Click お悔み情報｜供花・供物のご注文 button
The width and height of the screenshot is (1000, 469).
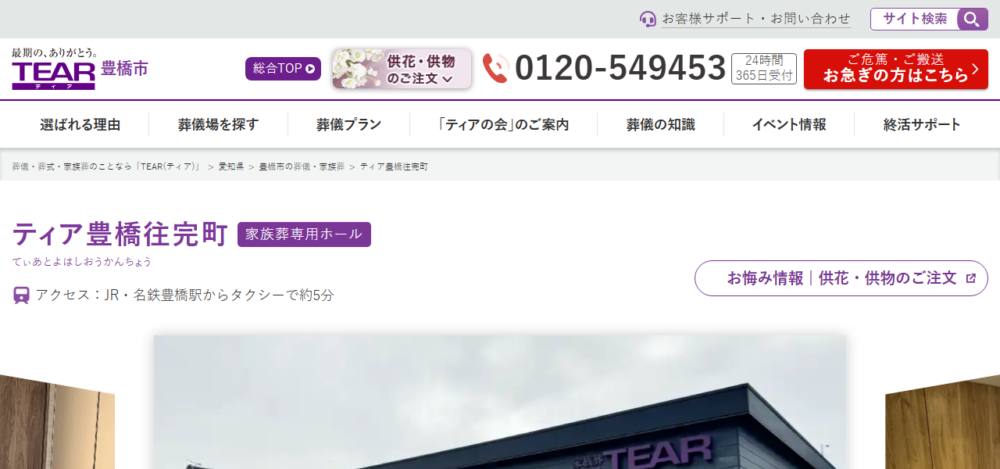point(841,278)
